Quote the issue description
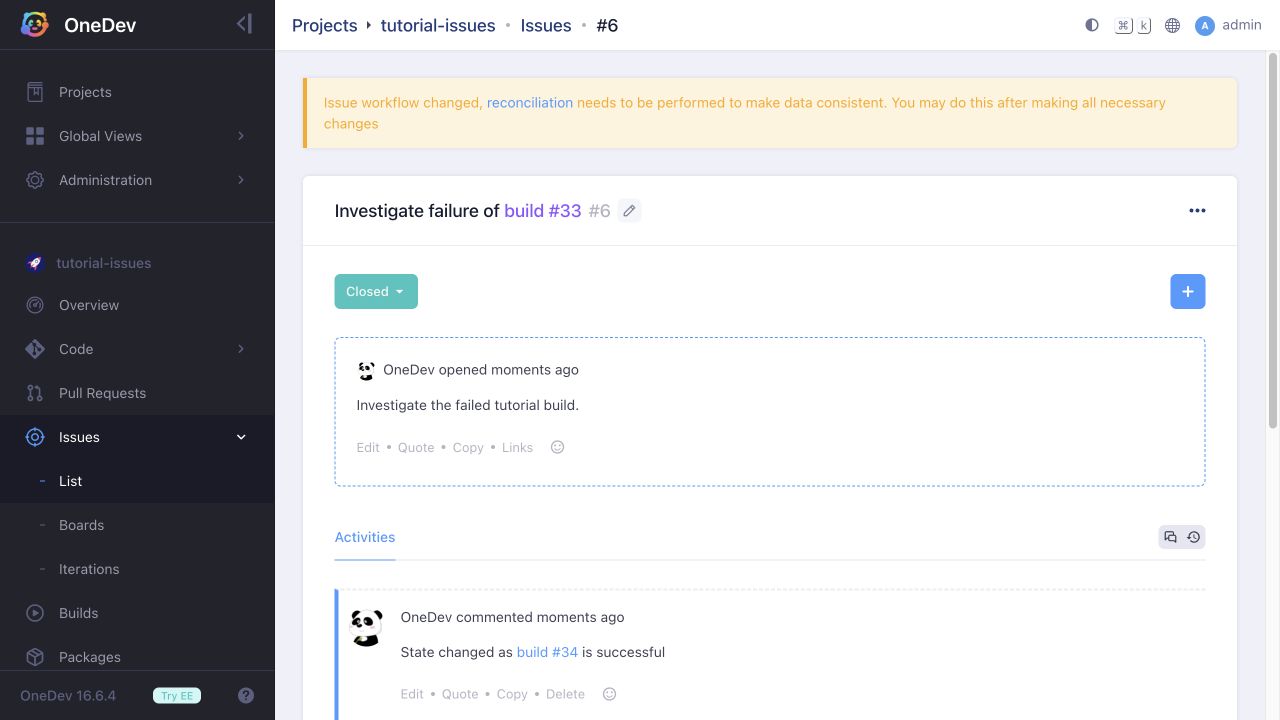1280x720 pixels. 416,447
